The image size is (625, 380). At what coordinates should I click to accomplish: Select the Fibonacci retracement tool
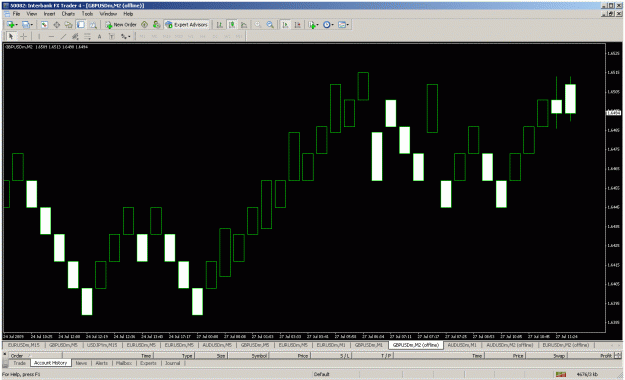click(x=87, y=37)
